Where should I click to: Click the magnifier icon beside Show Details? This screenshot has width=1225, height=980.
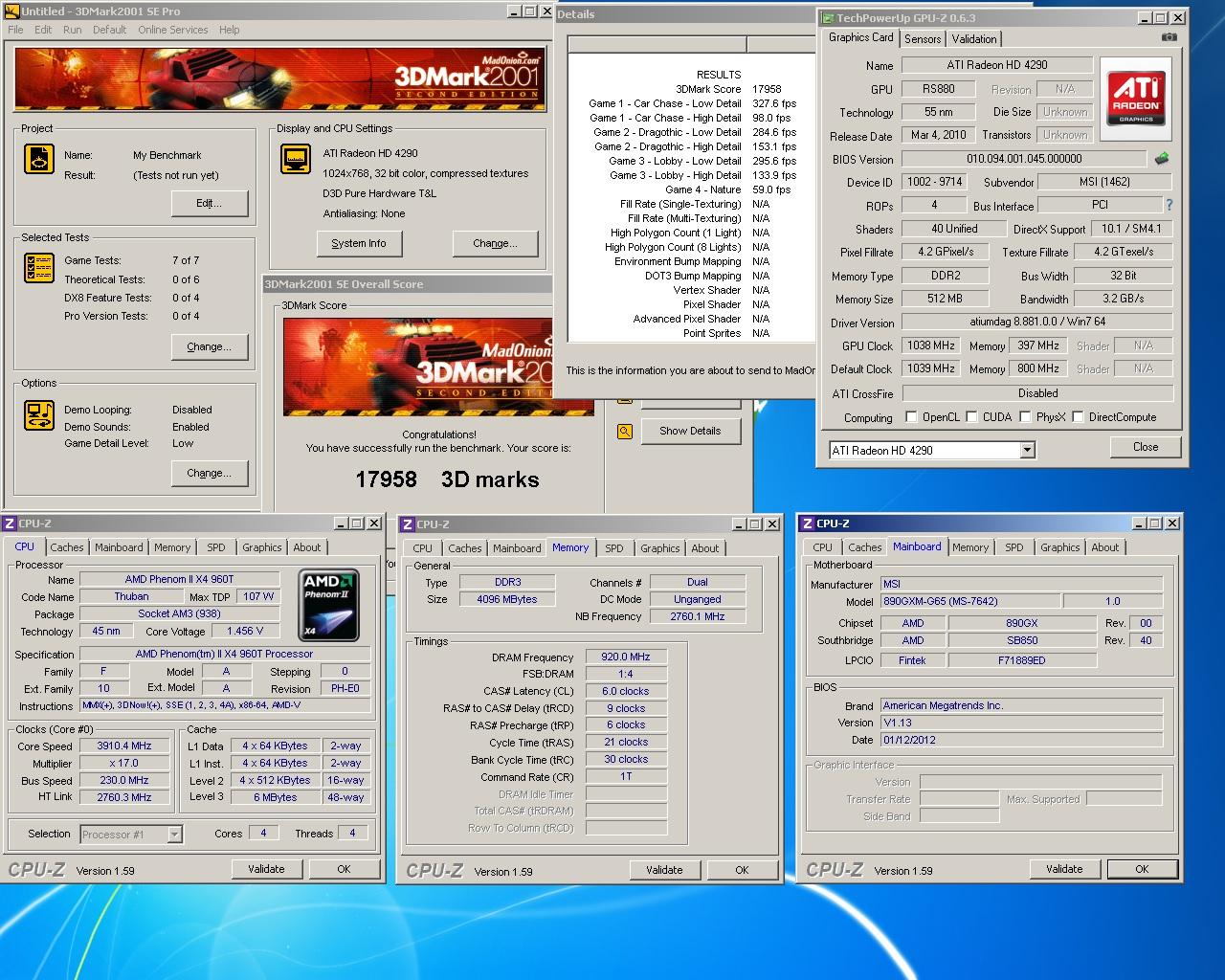(625, 432)
